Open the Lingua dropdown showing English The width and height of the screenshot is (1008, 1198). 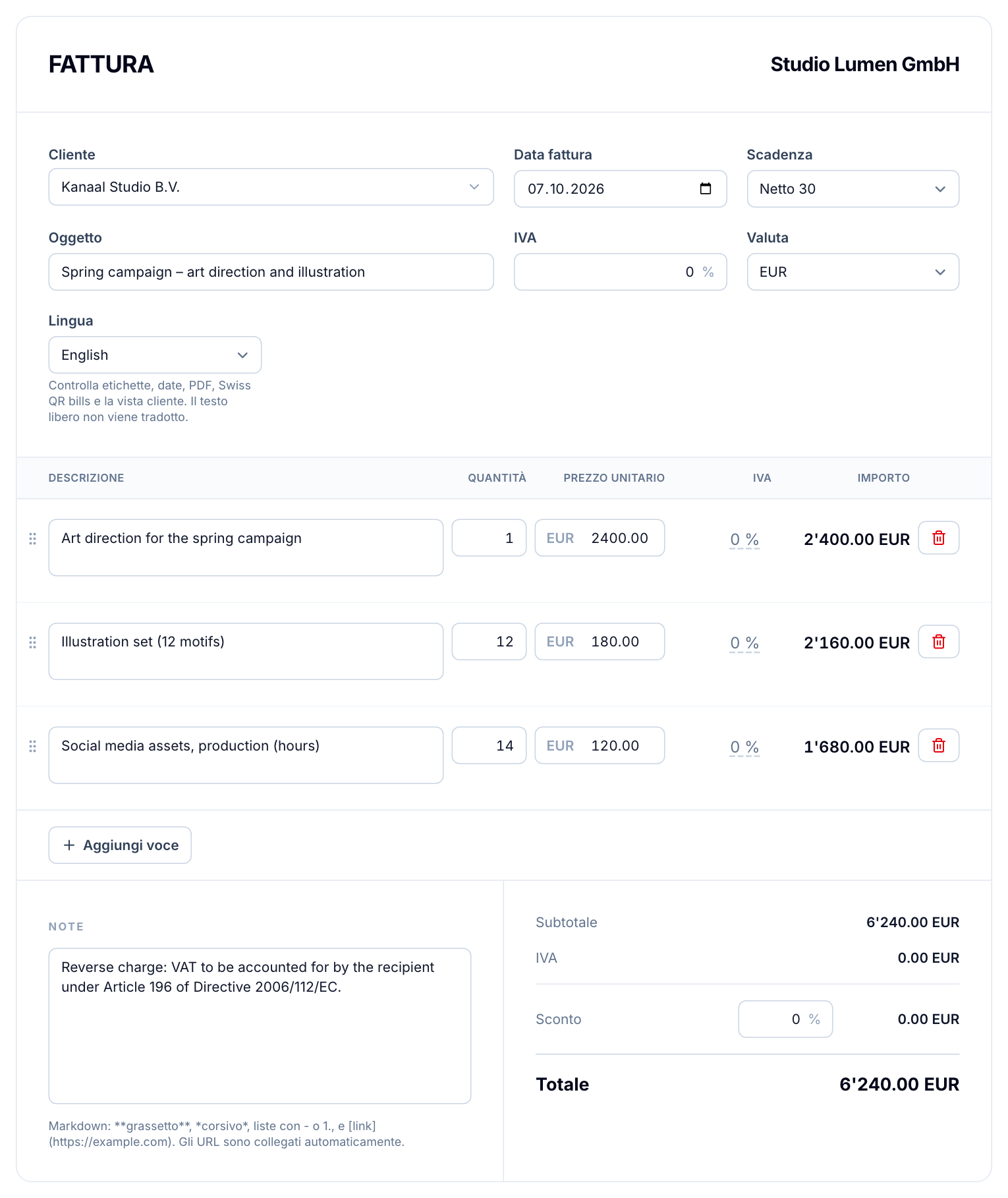(155, 355)
